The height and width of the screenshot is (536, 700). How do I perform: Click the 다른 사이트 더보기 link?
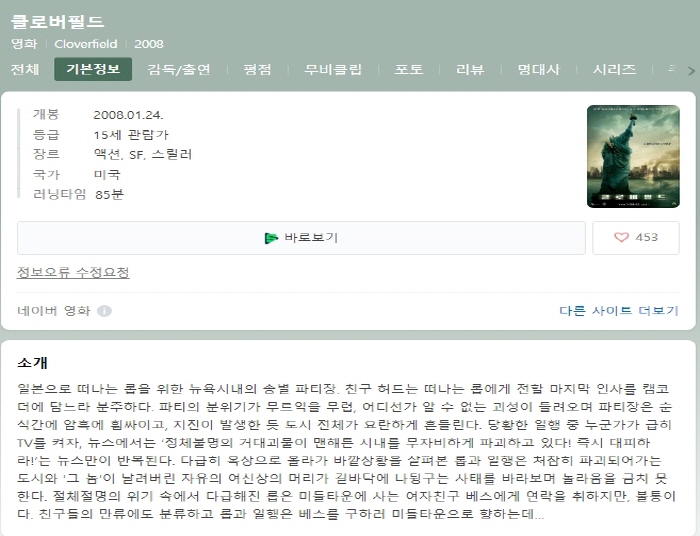[619, 311]
